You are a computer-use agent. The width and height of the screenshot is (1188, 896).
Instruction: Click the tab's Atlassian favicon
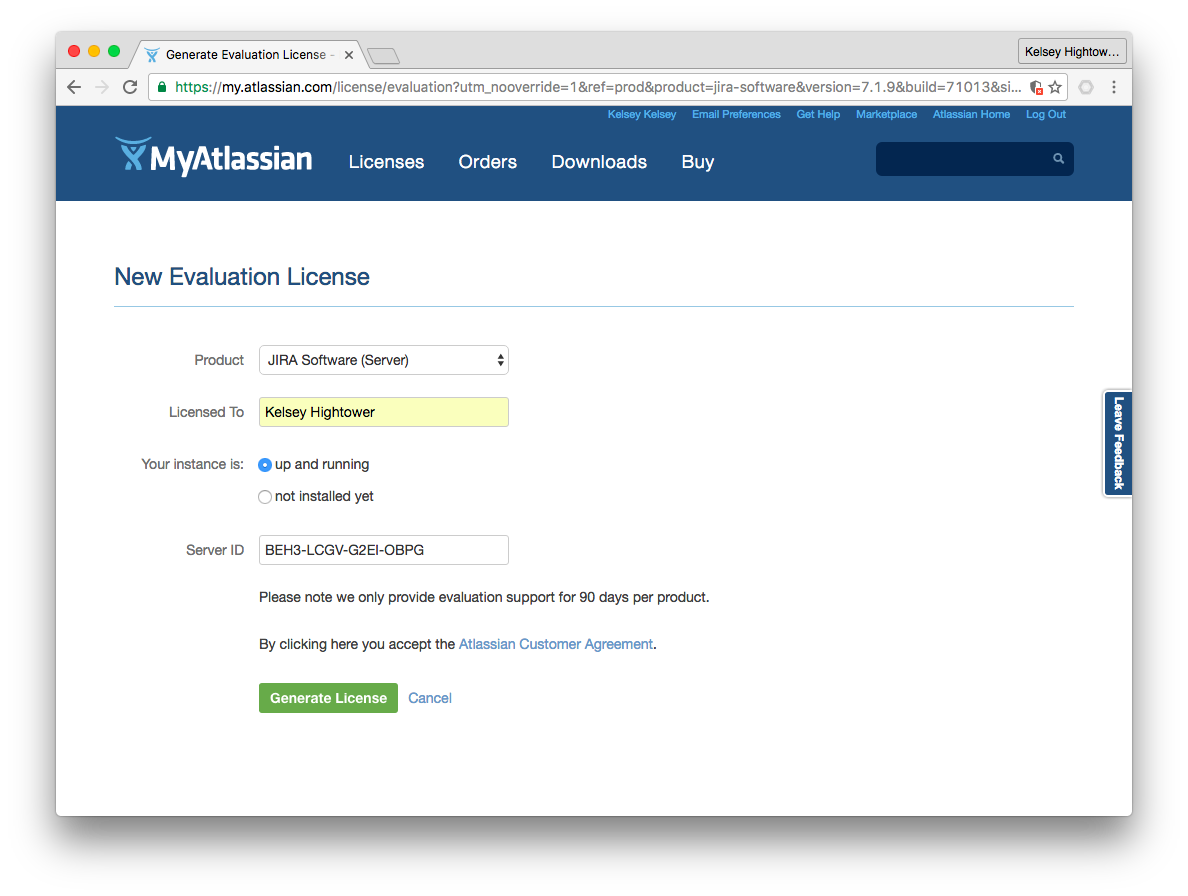(152, 55)
